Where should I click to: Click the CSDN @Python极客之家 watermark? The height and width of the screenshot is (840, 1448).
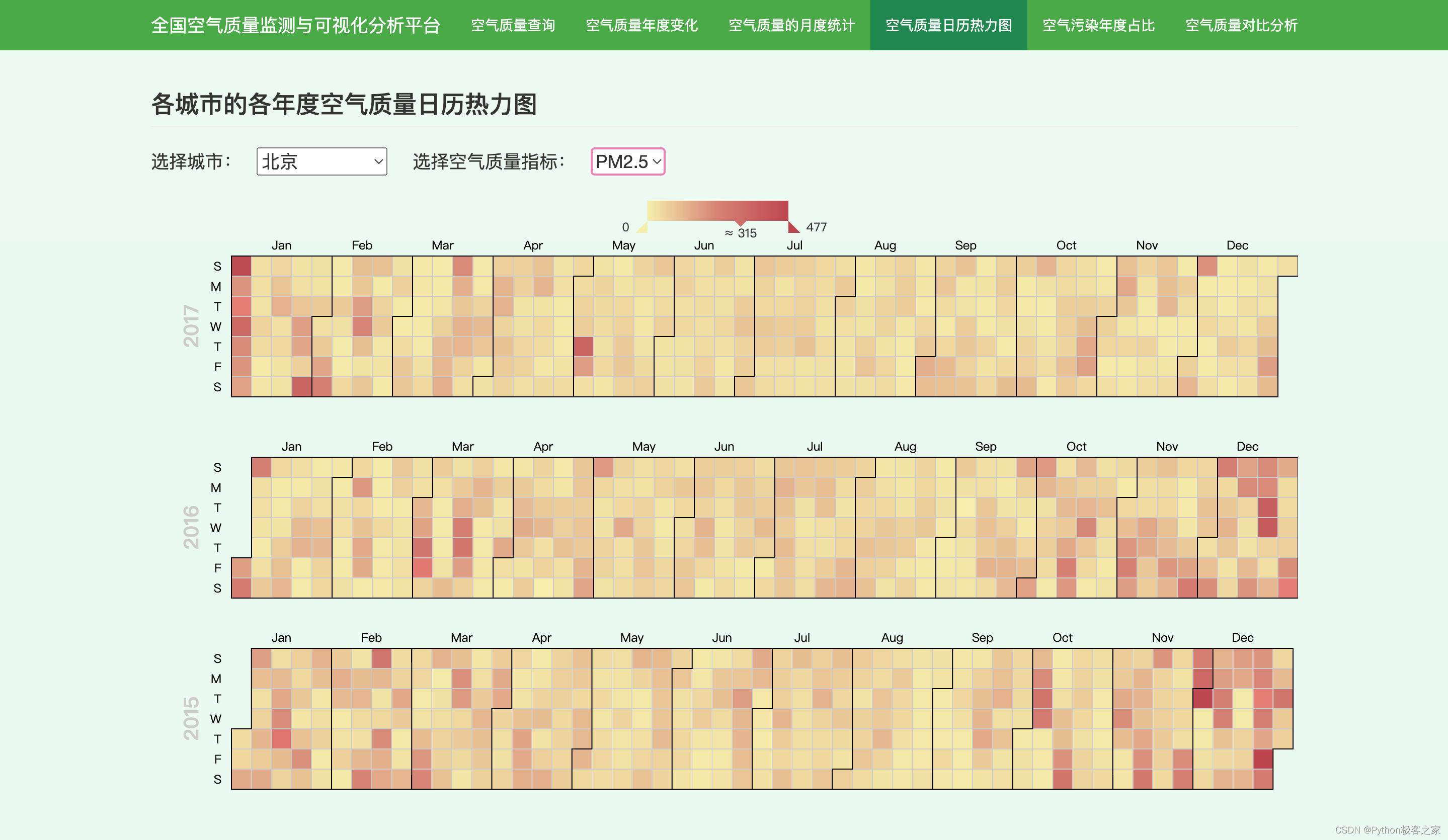coord(1387,829)
